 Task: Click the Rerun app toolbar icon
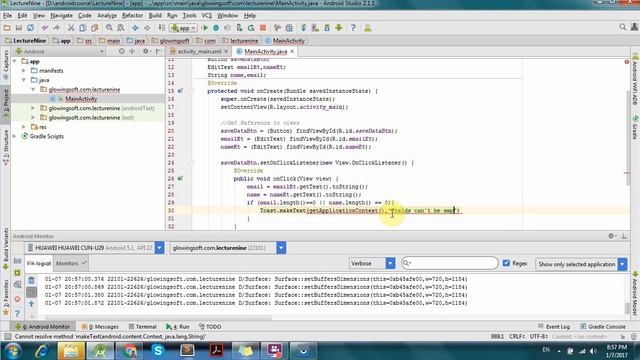click(x=251, y=28)
